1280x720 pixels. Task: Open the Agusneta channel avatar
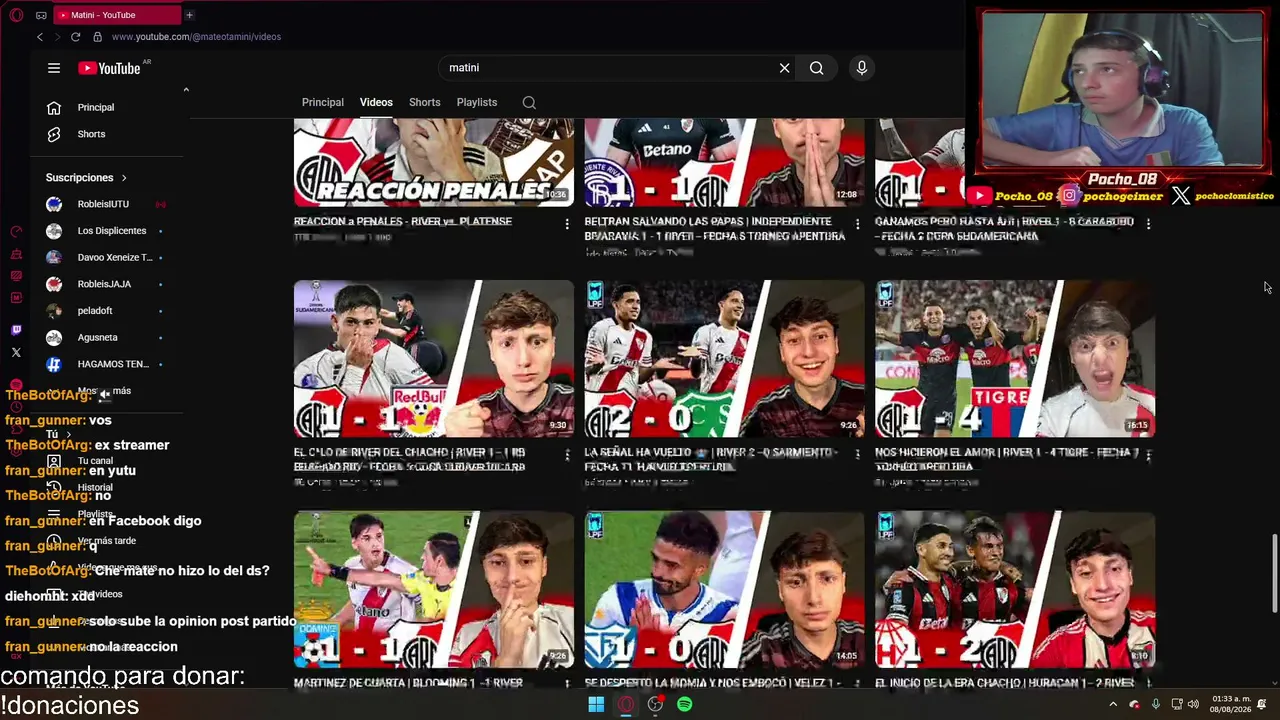click(54, 338)
